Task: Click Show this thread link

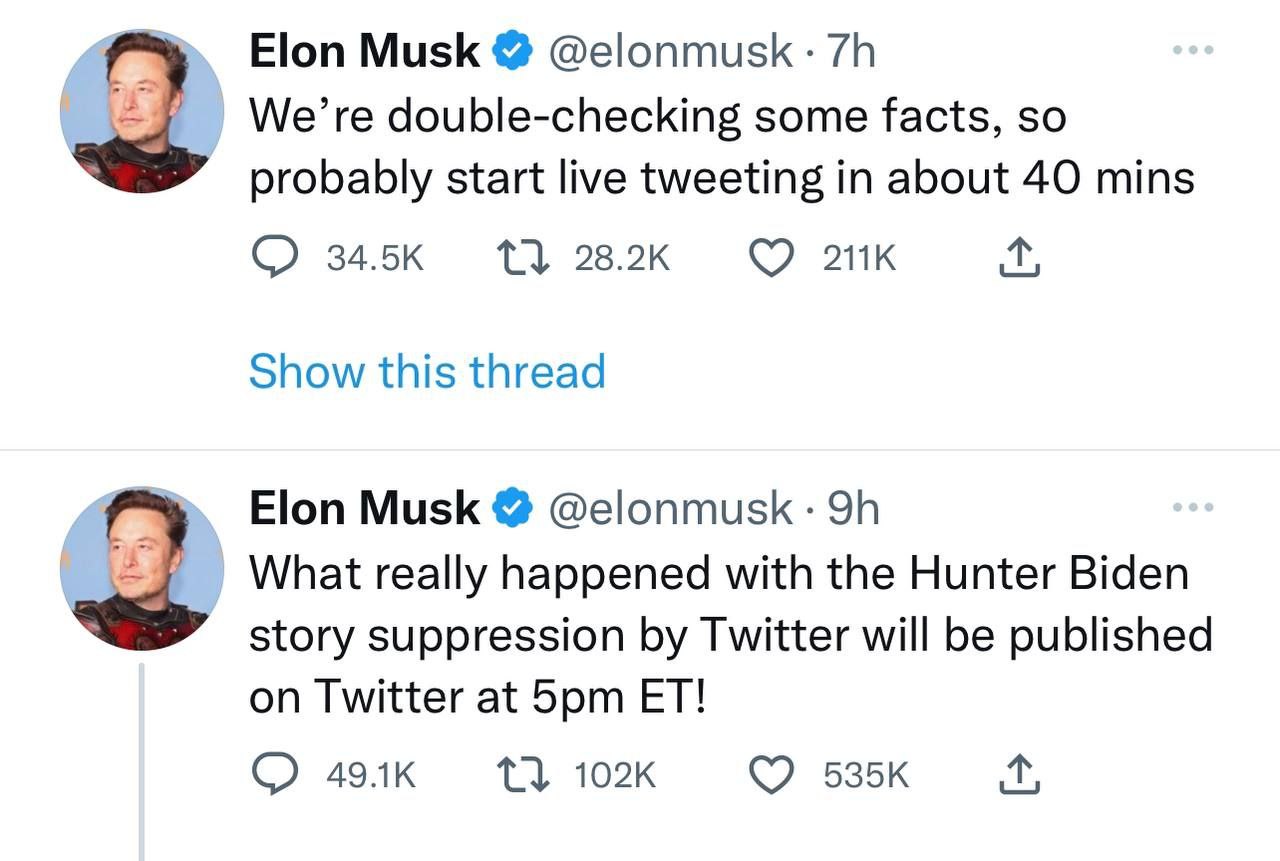Action: 427,371
